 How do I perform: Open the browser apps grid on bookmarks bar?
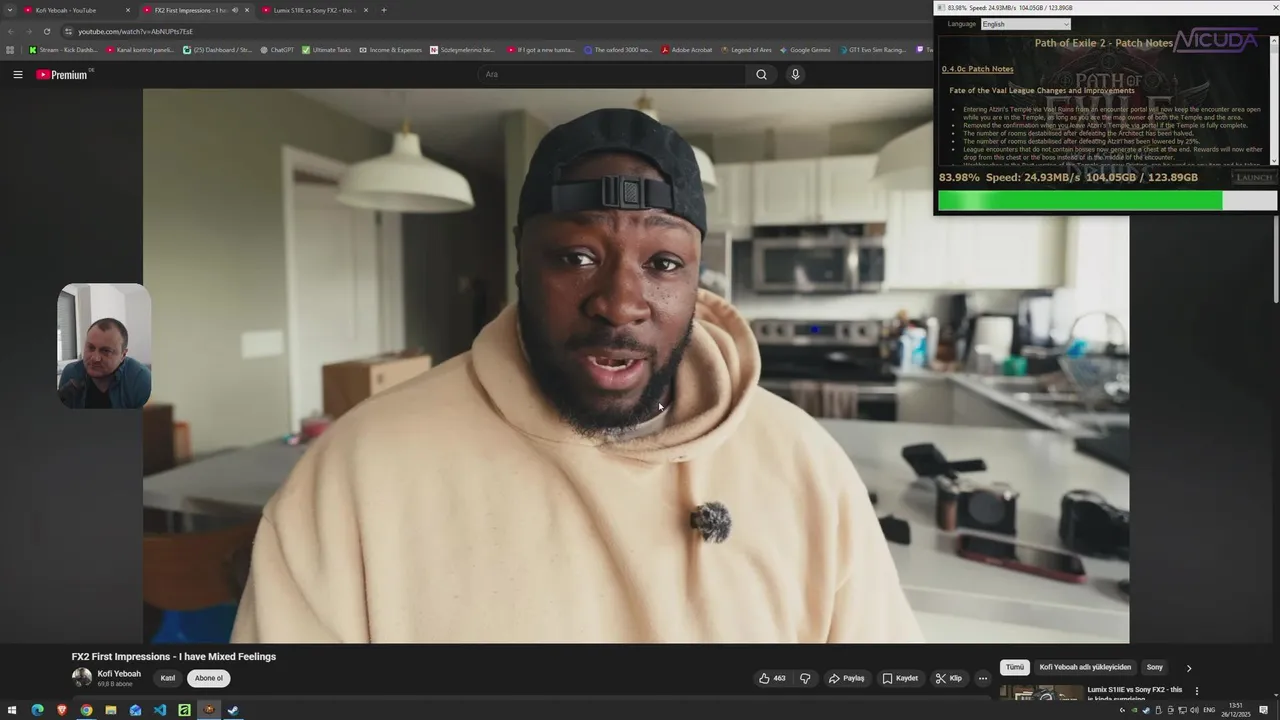[x=10, y=50]
